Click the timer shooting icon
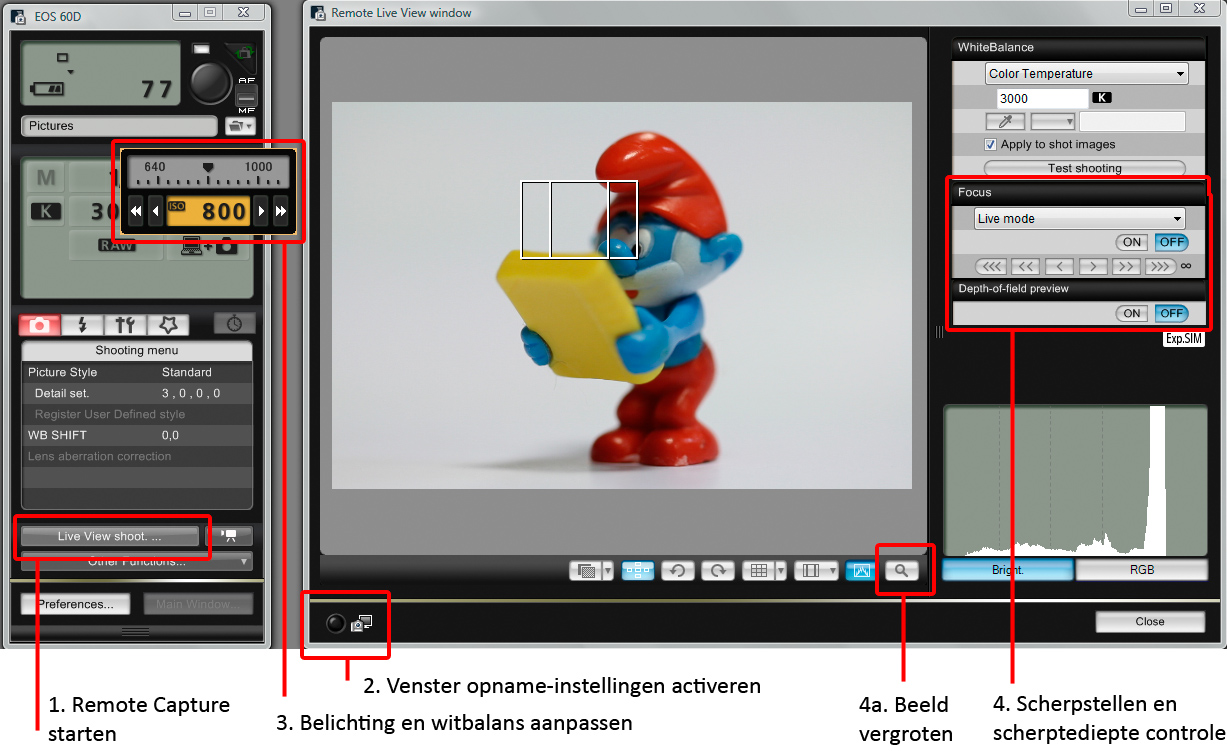The image size is (1227, 751). (x=234, y=323)
